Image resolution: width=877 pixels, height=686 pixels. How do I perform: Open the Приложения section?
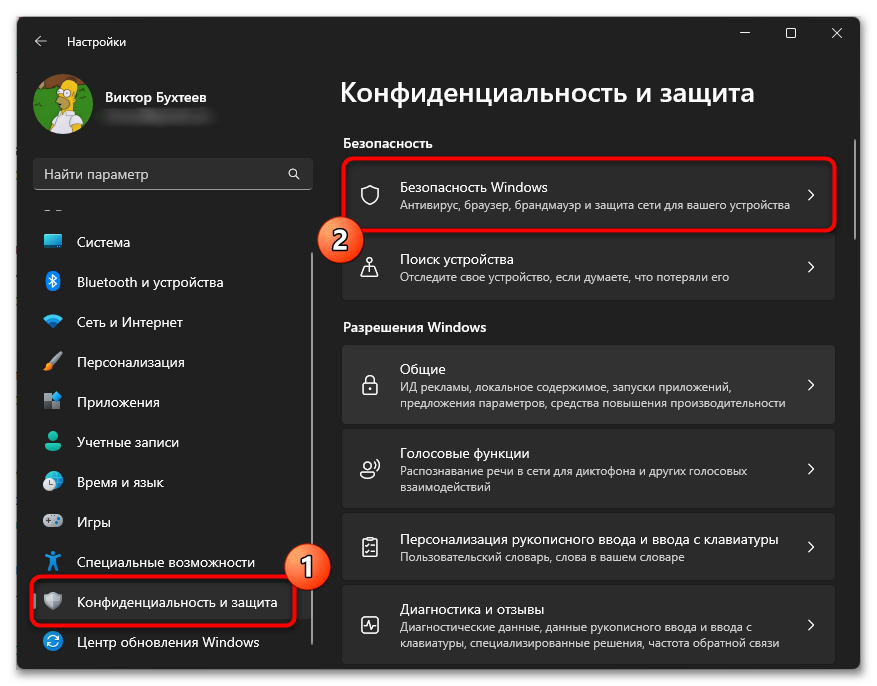click(172, 402)
